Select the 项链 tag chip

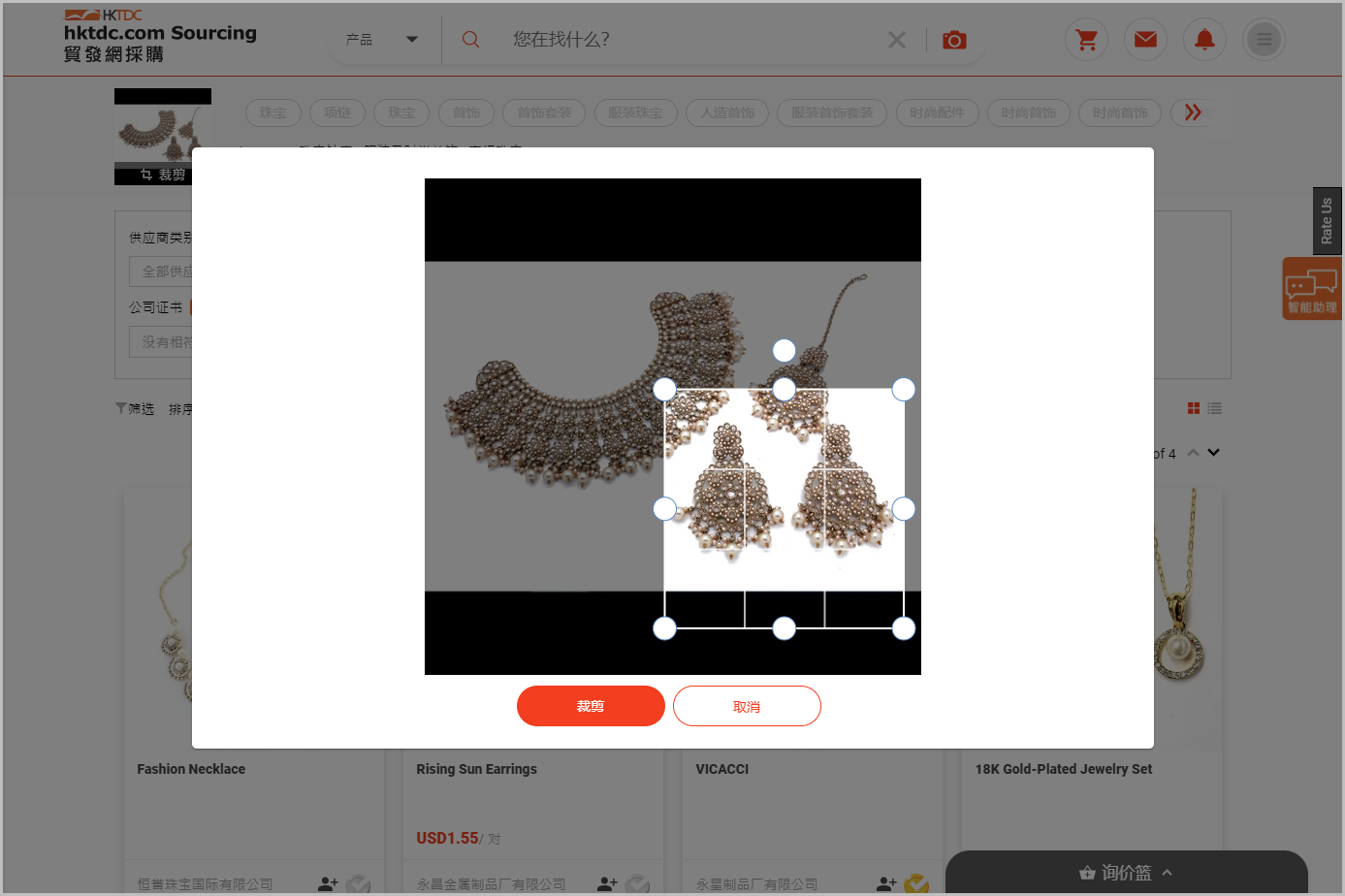[x=336, y=112]
